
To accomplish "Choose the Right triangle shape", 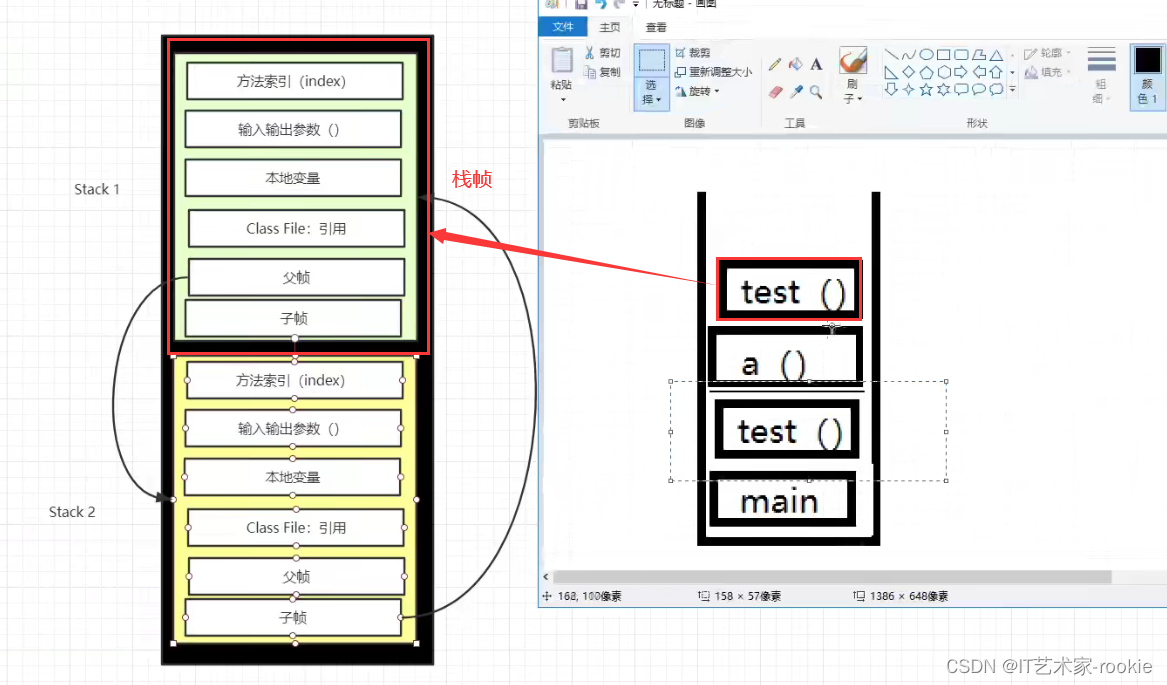I will 891,72.
